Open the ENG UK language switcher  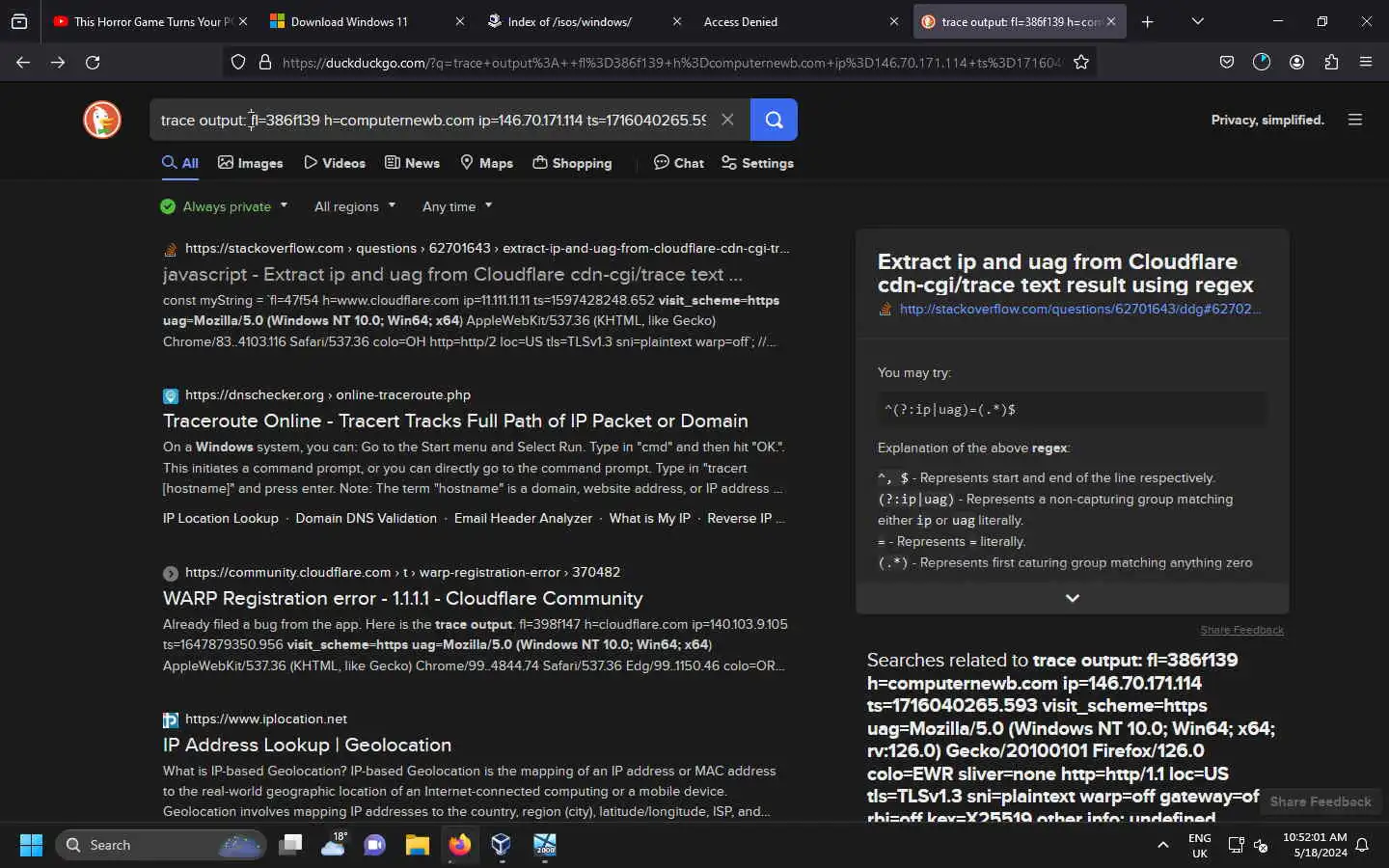pos(1200,845)
